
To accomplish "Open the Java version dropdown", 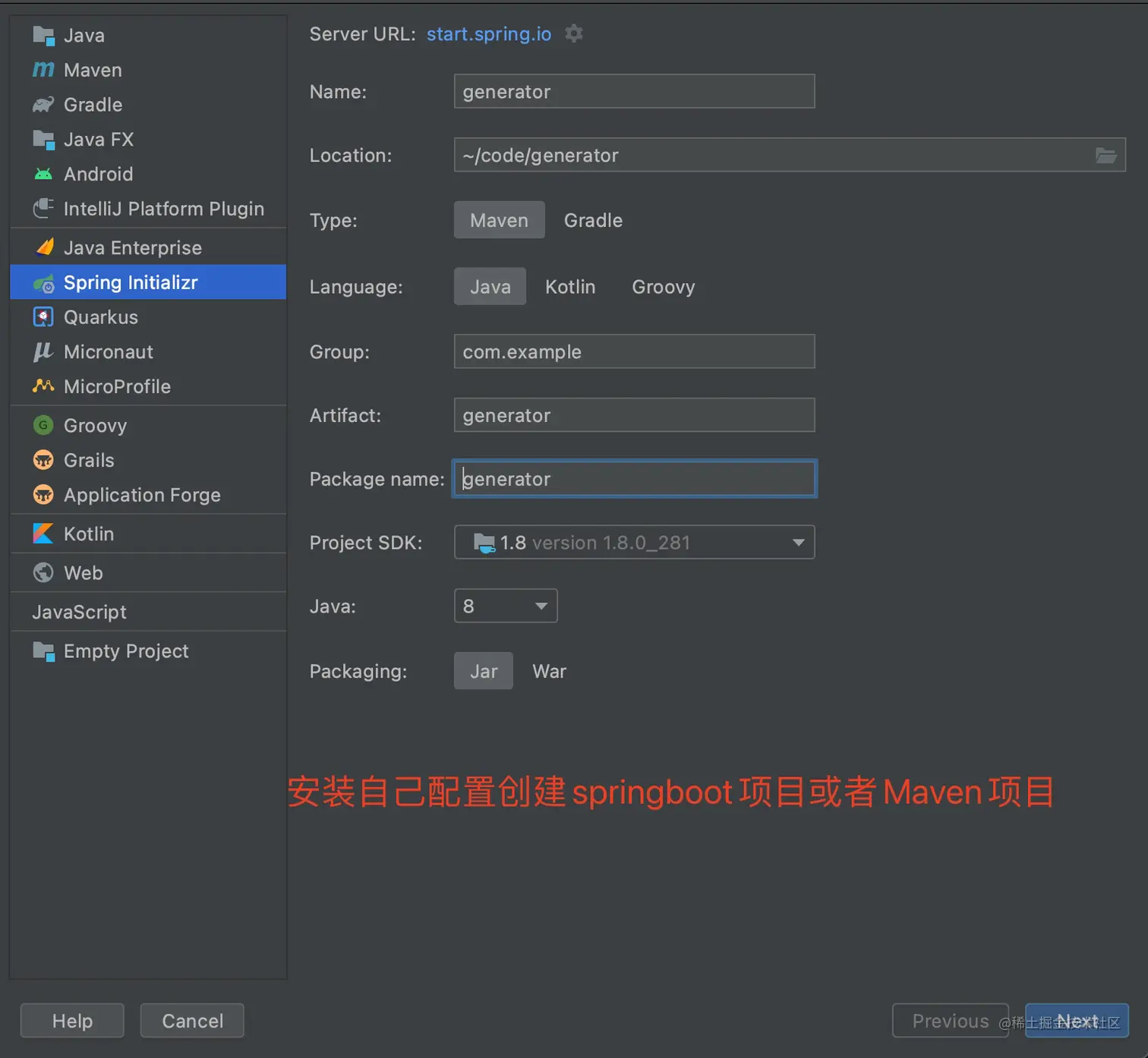I will tap(506, 606).
